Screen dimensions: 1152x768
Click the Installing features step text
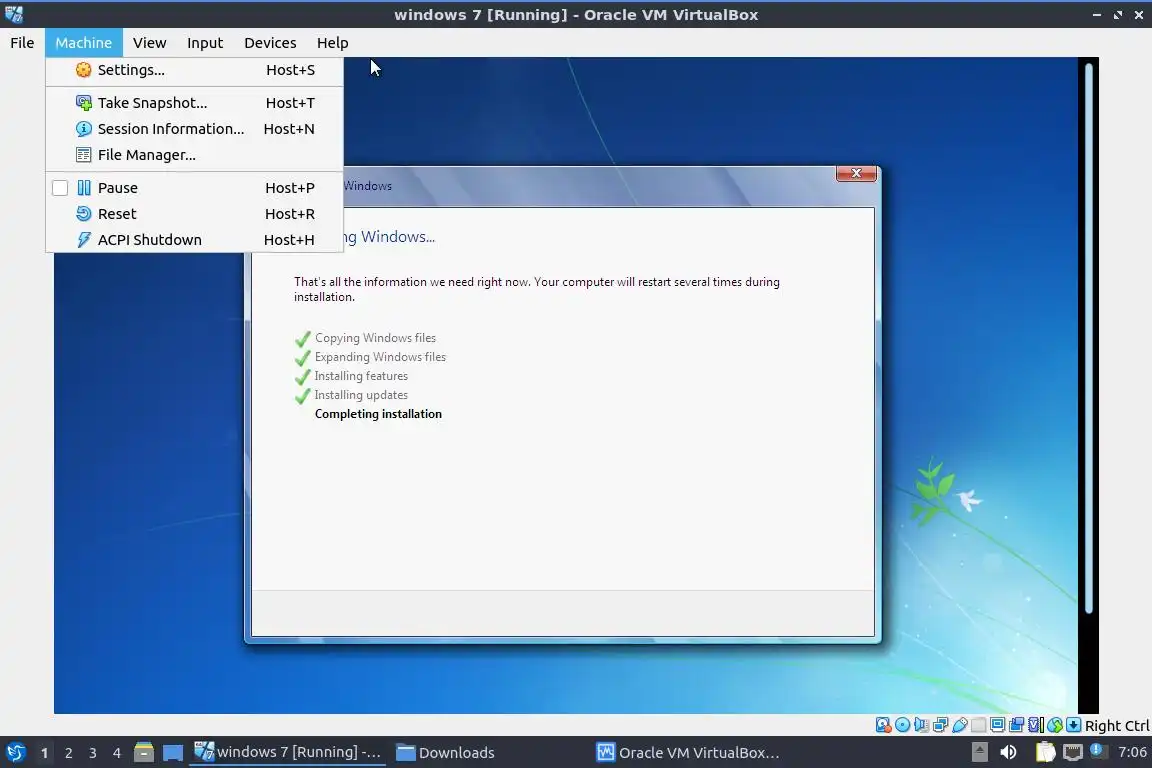click(361, 376)
